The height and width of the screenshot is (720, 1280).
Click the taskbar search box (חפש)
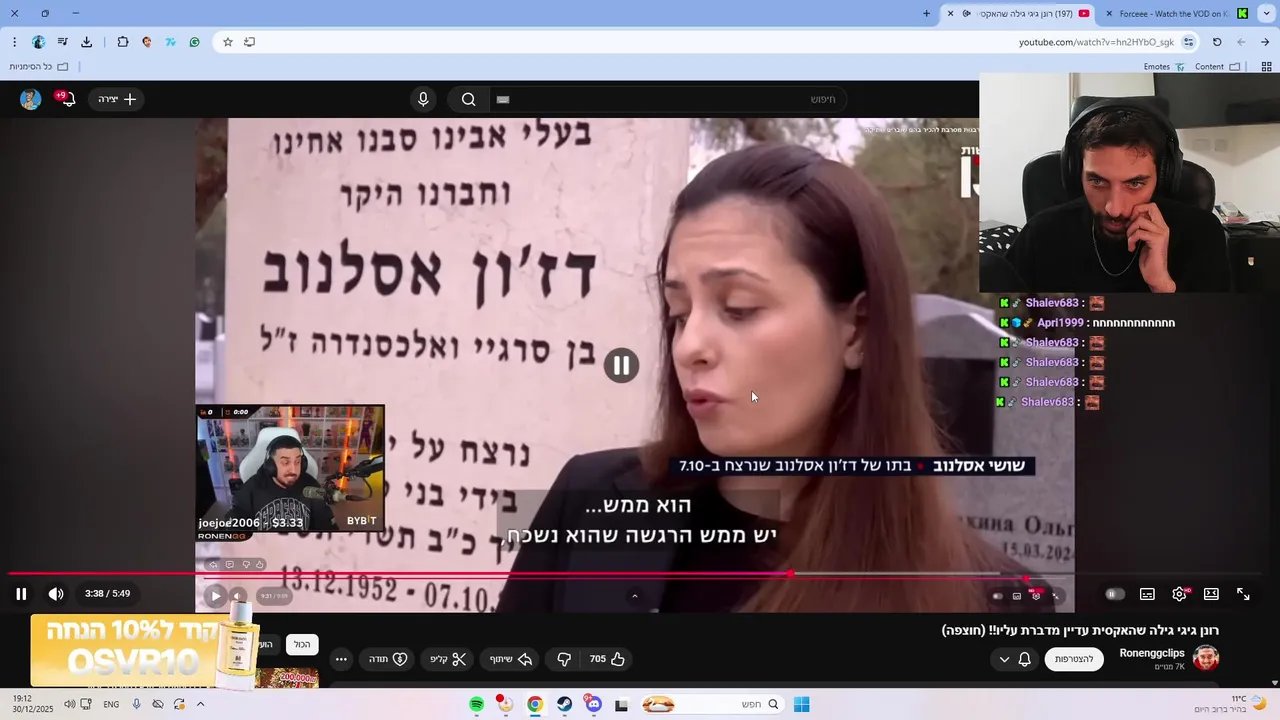pos(712,704)
